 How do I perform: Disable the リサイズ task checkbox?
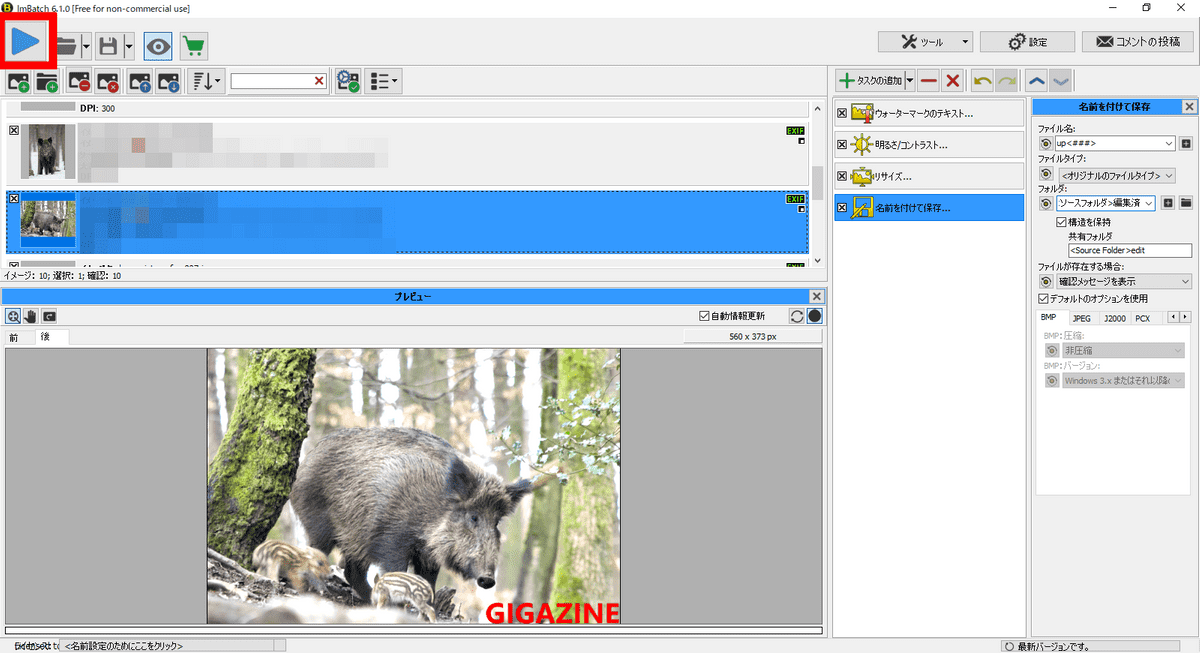(842, 177)
